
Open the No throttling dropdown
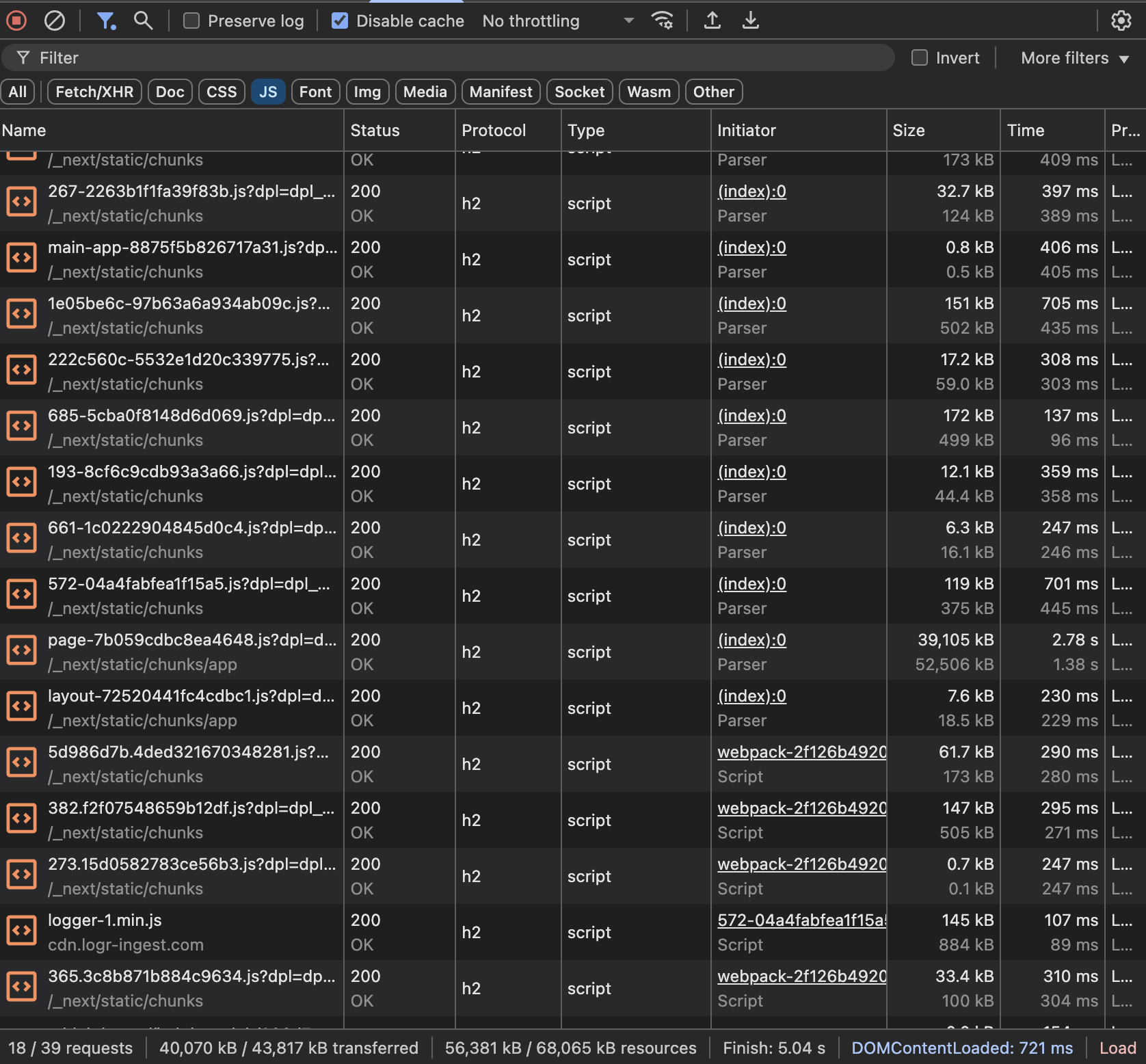(558, 21)
